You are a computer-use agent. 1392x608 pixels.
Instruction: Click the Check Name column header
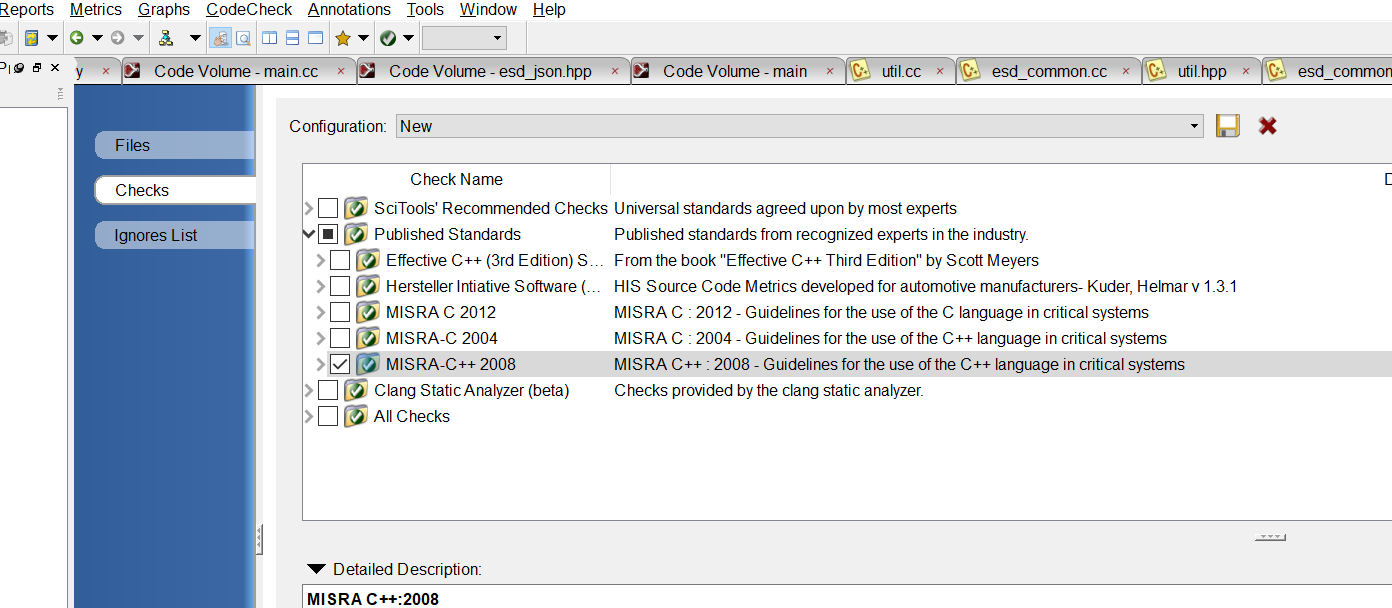coord(456,179)
